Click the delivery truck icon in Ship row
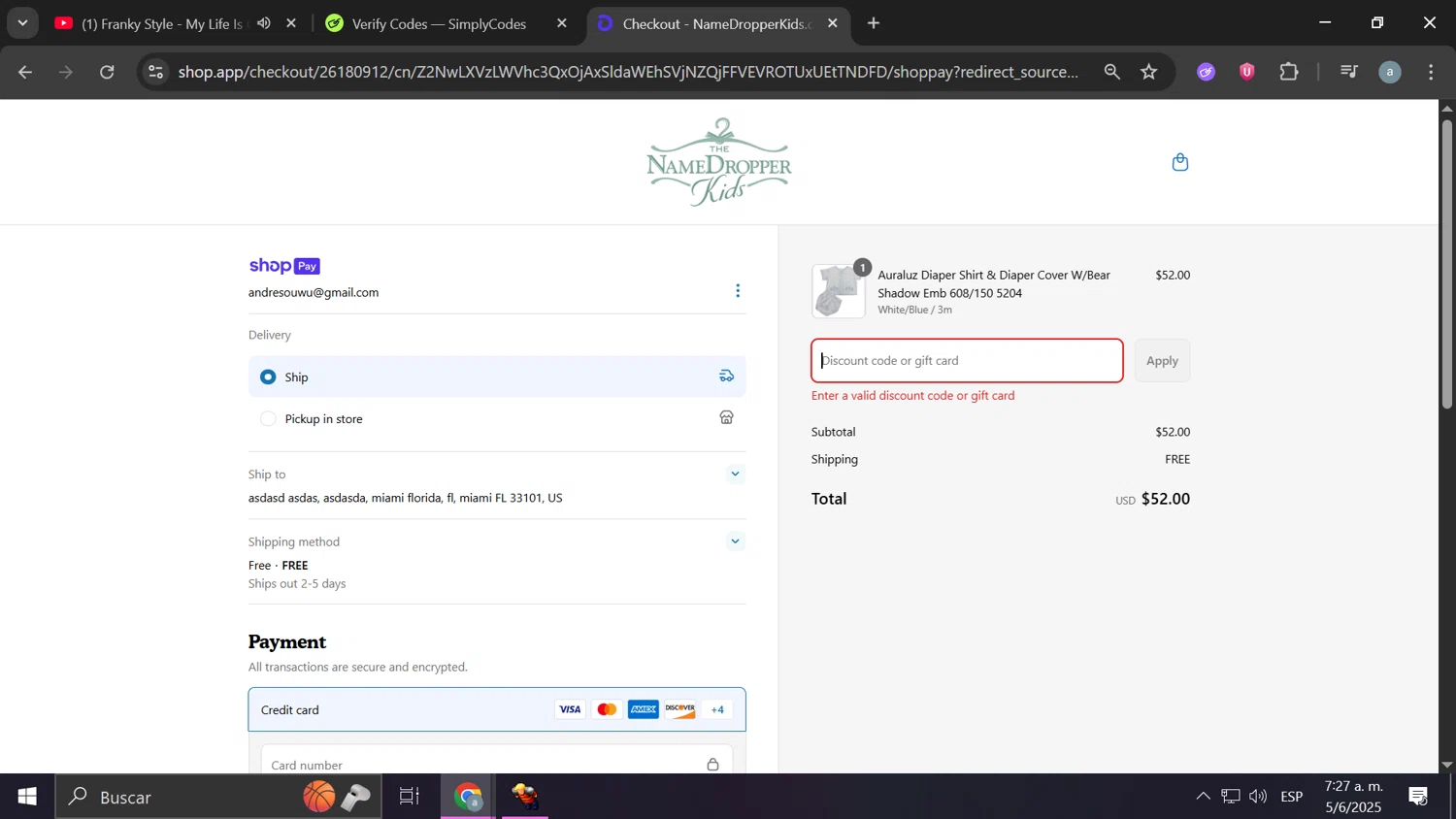The image size is (1456, 819). [x=726, y=377]
